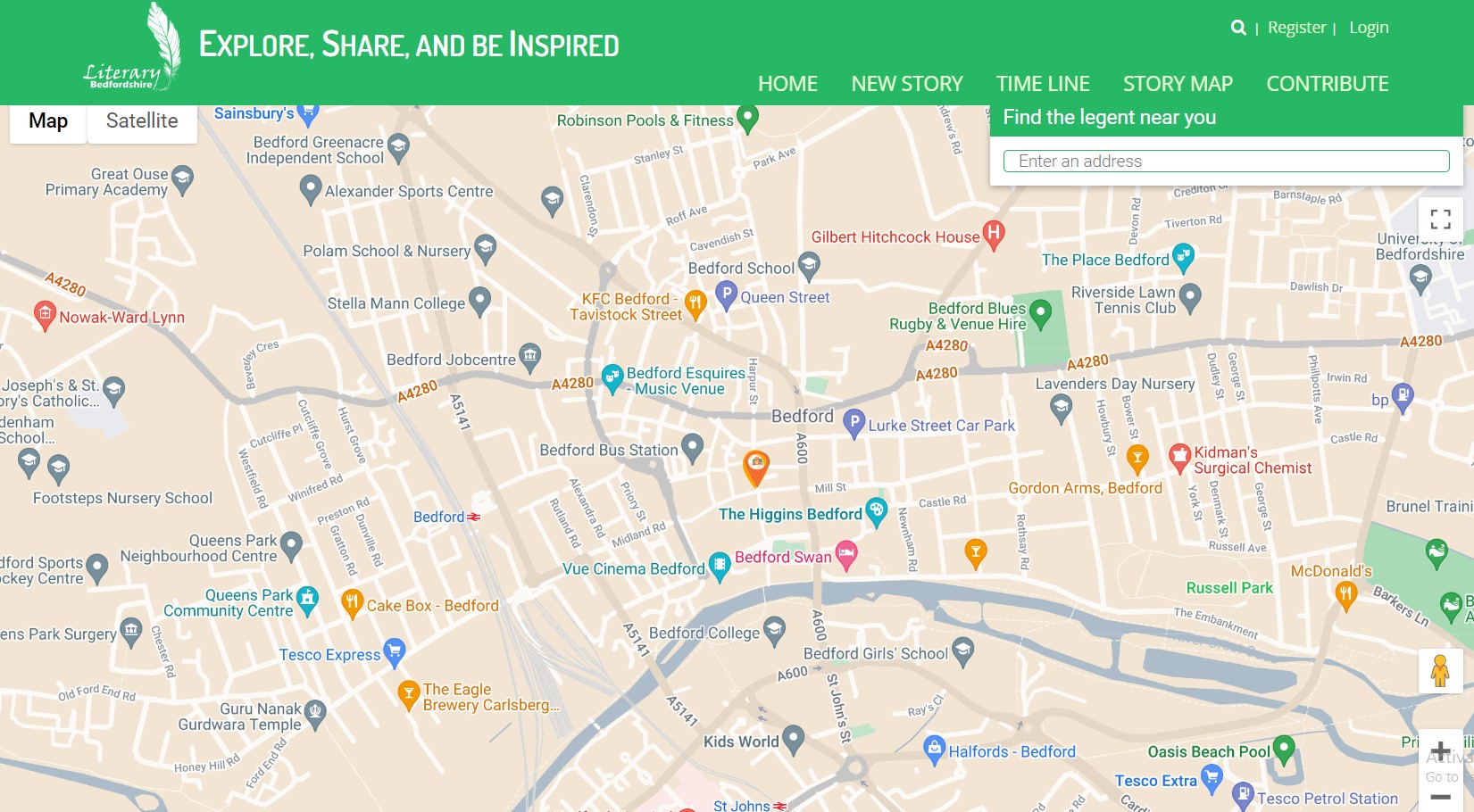Select Tesco Extra shopping pin

coord(1212,779)
